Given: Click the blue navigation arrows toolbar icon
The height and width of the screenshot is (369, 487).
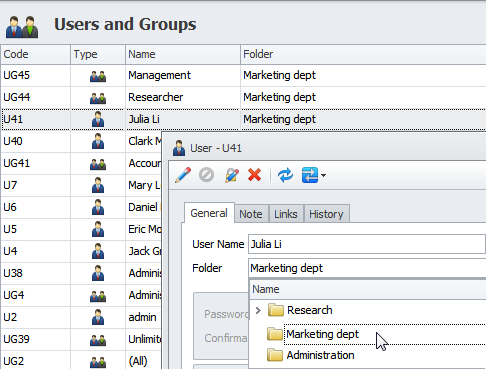Looking at the screenshot, I should (310, 175).
